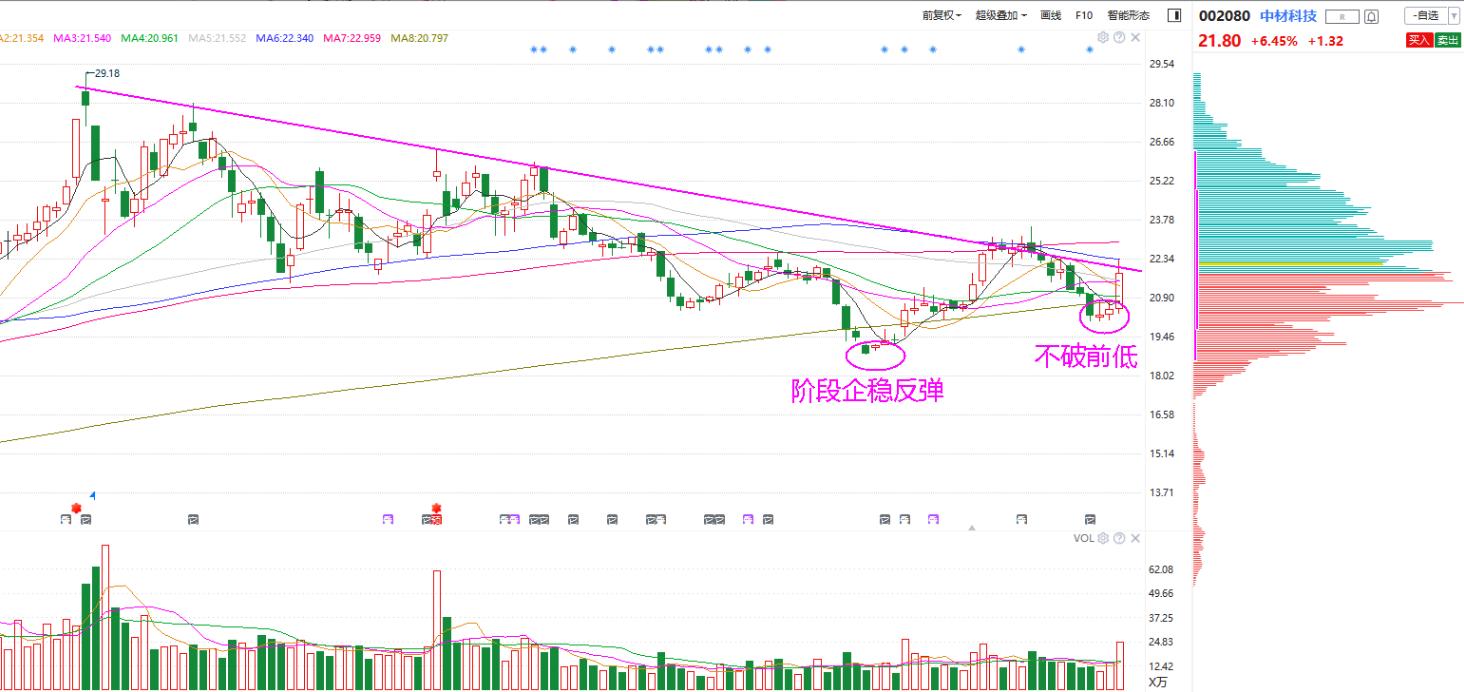Click the price alert bell icon
Viewport: 1464px width, 692px height.
tap(1371, 16)
